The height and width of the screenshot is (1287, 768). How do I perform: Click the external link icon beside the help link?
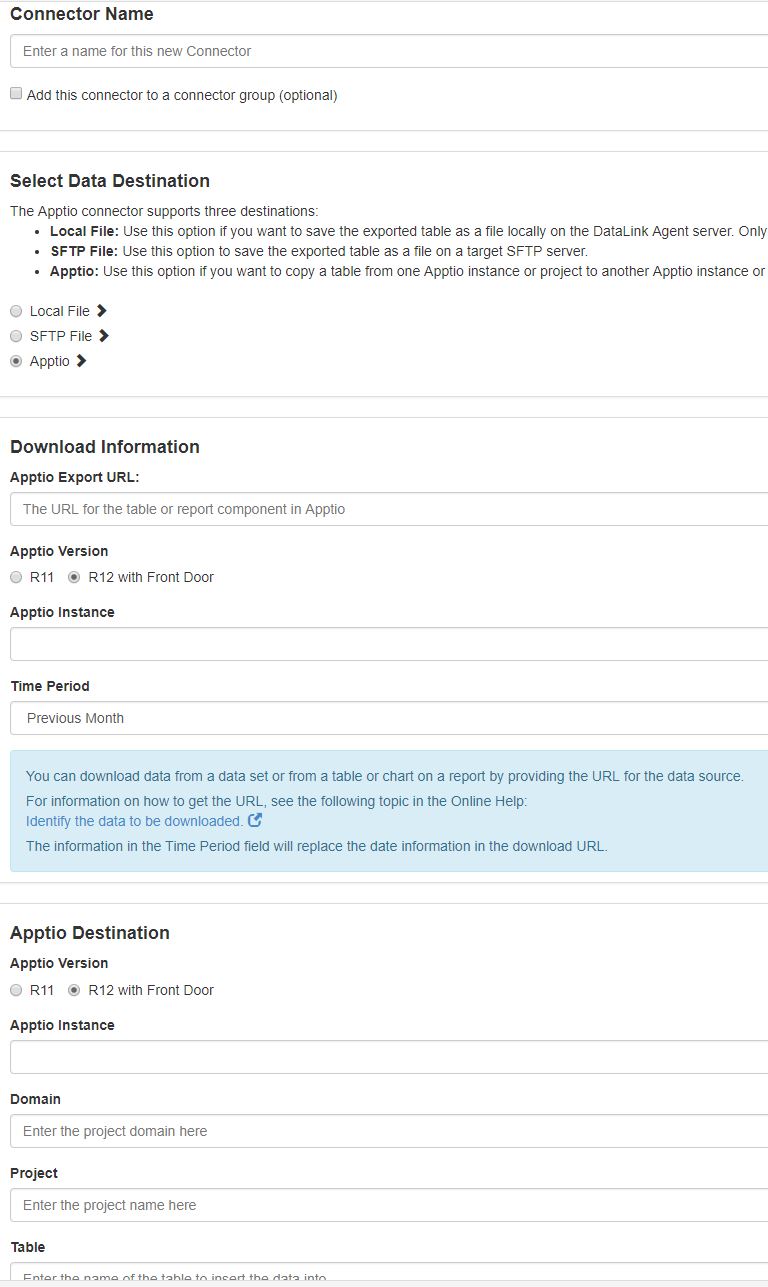click(x=255, y=820)
